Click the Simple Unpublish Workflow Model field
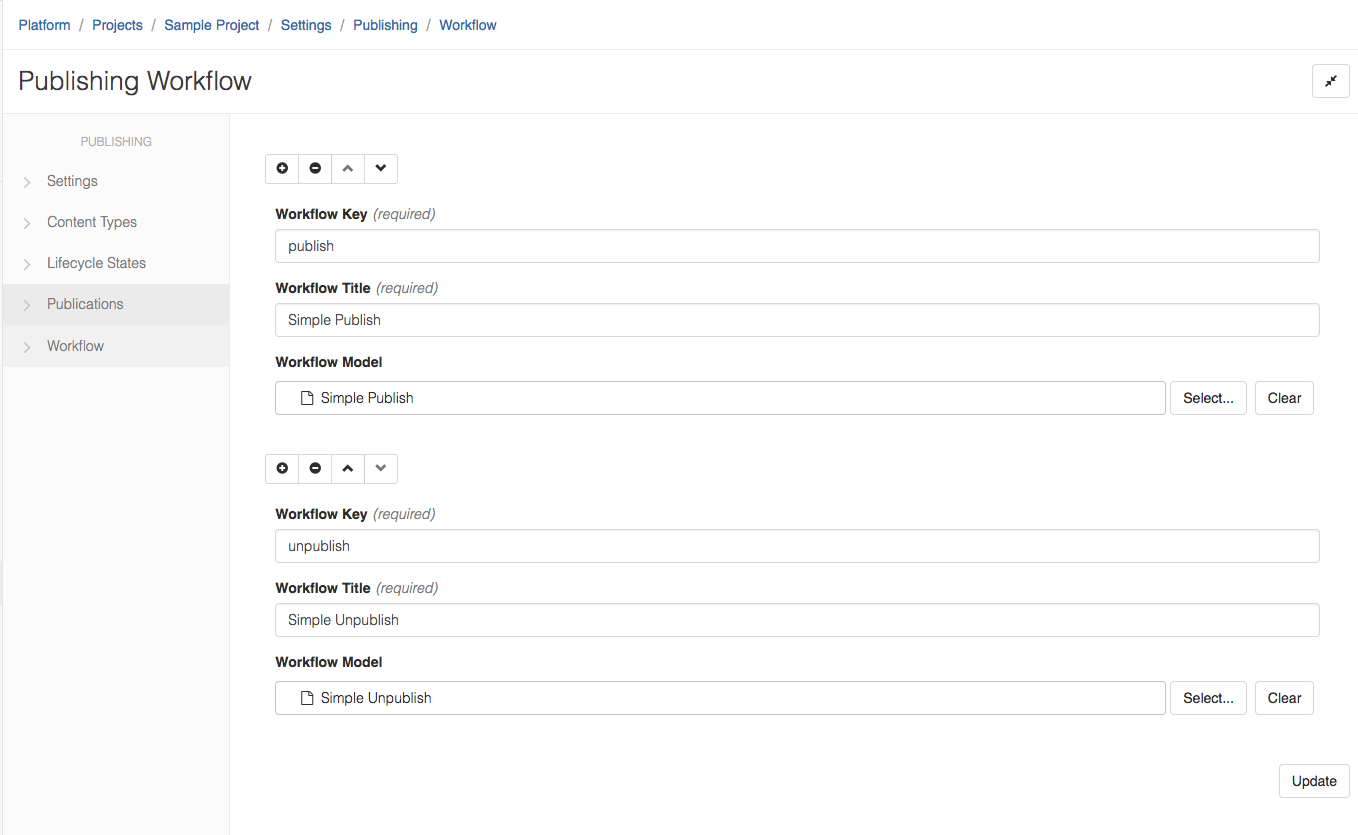The image size is (1358, 835). 720,698
